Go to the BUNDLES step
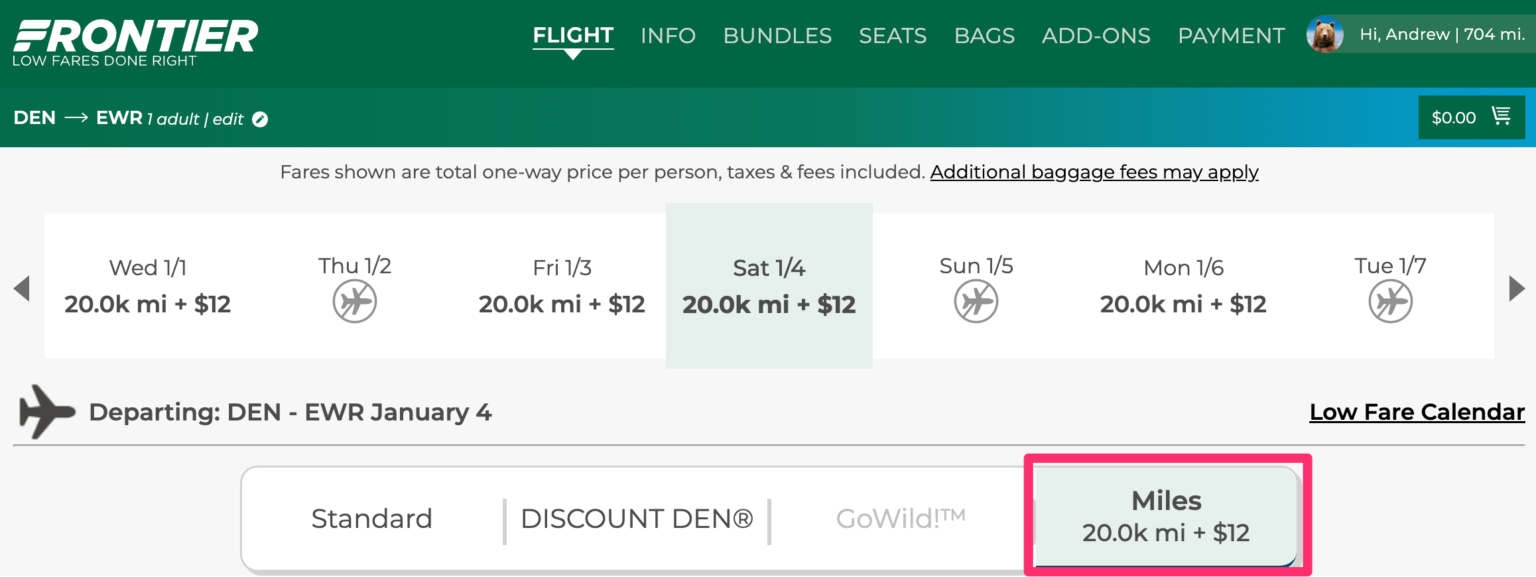Viewport: 1536px width, 577px height. (777, 36)
